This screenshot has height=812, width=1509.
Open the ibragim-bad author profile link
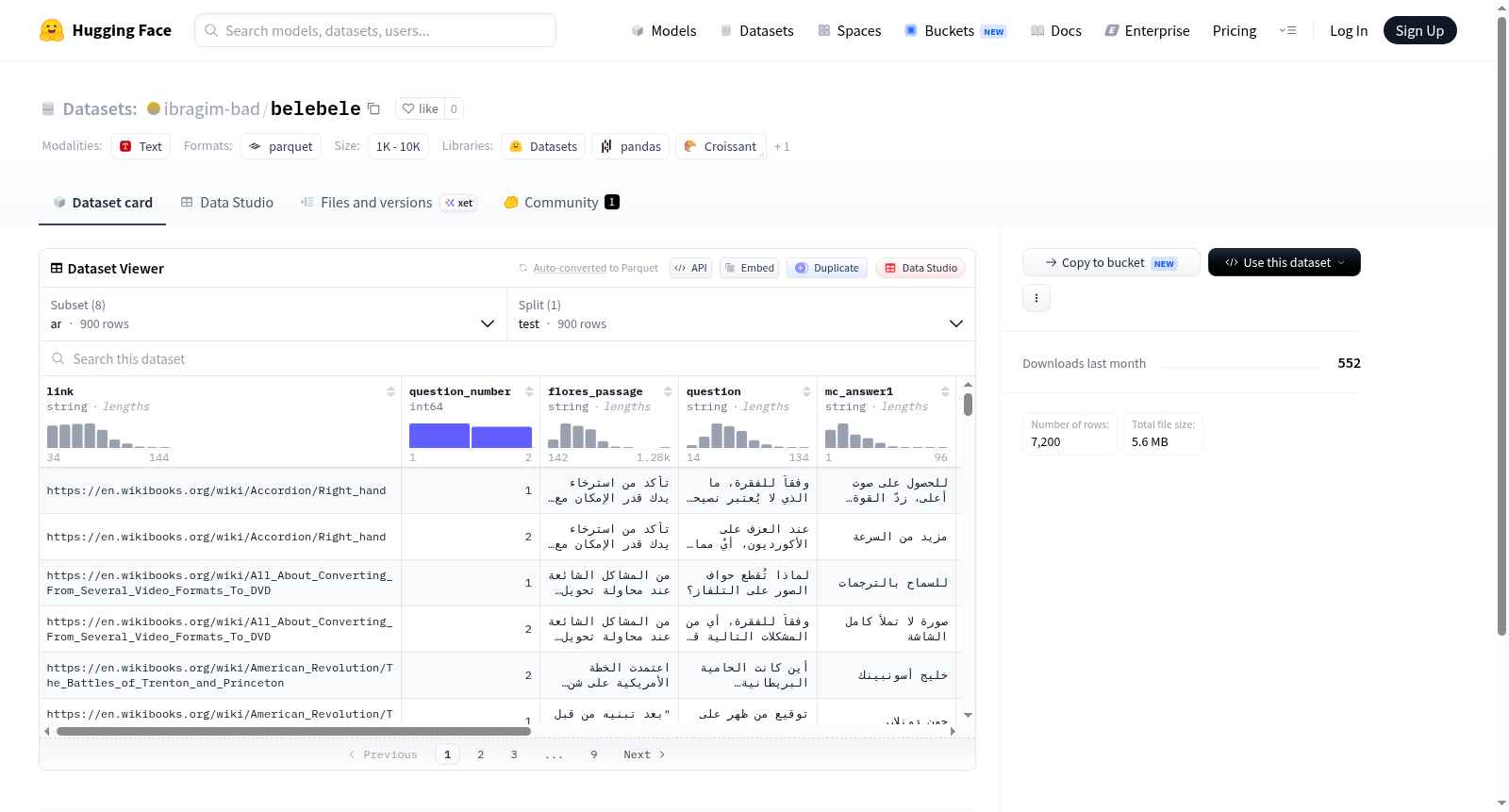[x=211, y=108]
